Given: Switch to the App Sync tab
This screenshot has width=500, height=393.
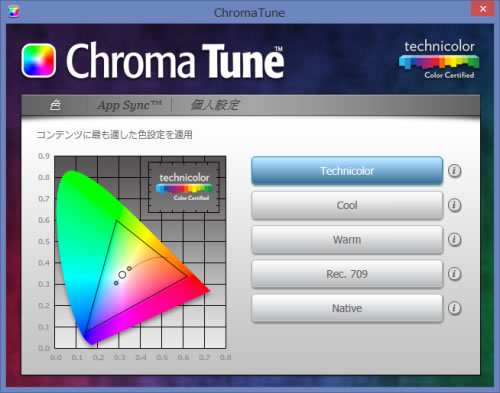Looking at the screenshot, I should (x=129, y=105).
